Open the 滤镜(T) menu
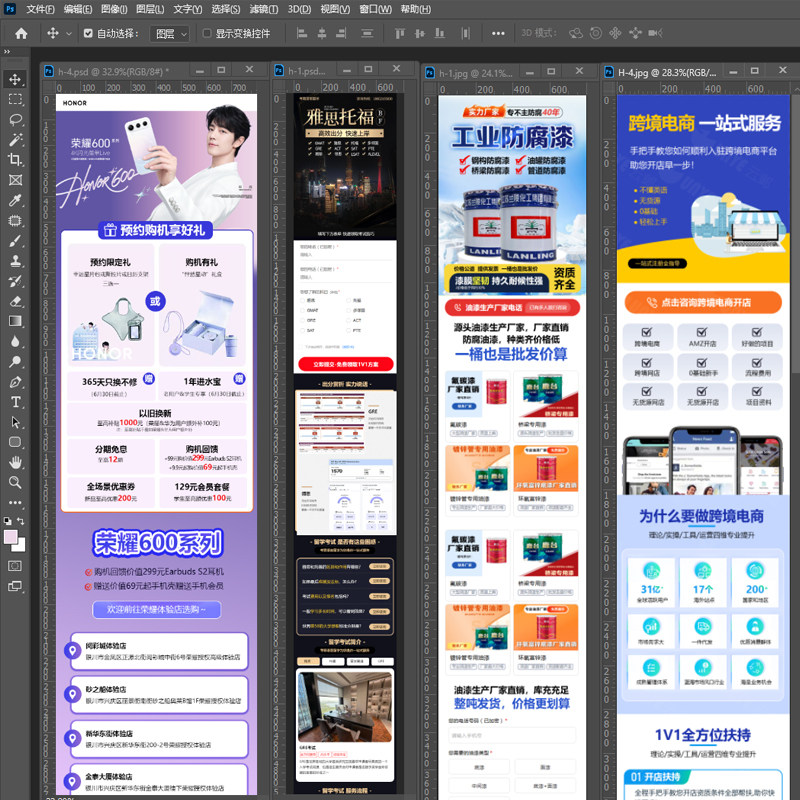Viewport: 800px width, 800px height. 264,9
